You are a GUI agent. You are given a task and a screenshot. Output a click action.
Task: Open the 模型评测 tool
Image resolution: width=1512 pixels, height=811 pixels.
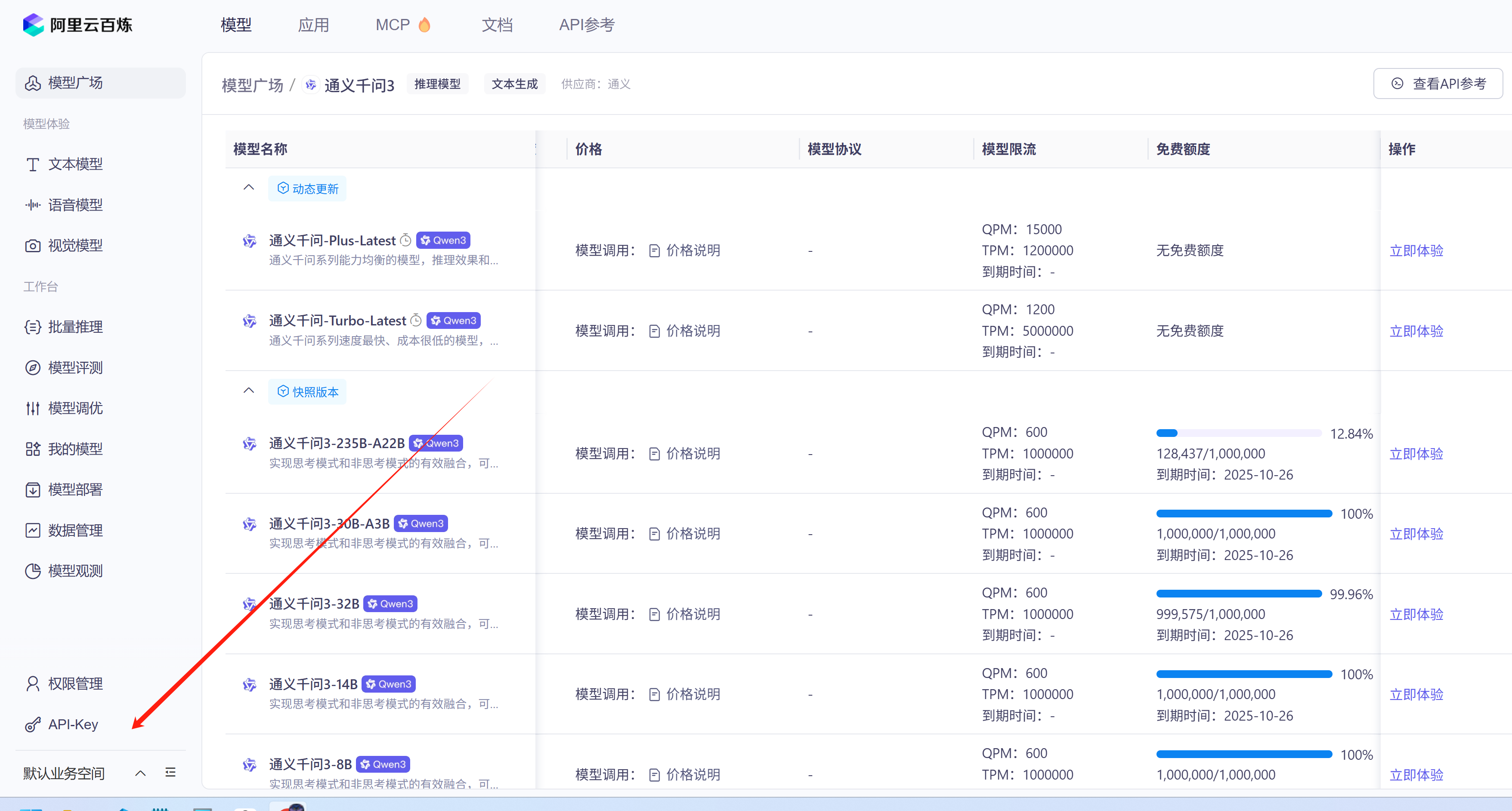coord(75,368)
